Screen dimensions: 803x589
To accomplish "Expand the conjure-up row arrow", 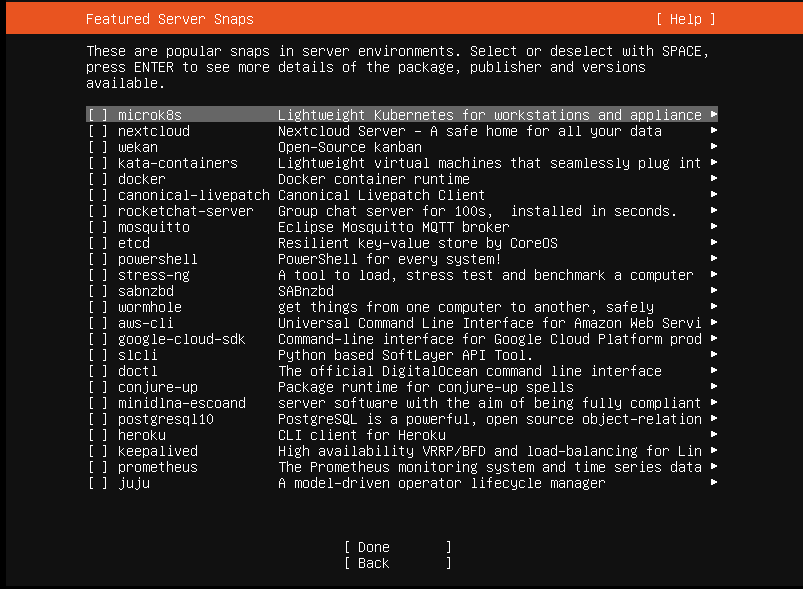I will pyautogui.click(x=714, y=386).
